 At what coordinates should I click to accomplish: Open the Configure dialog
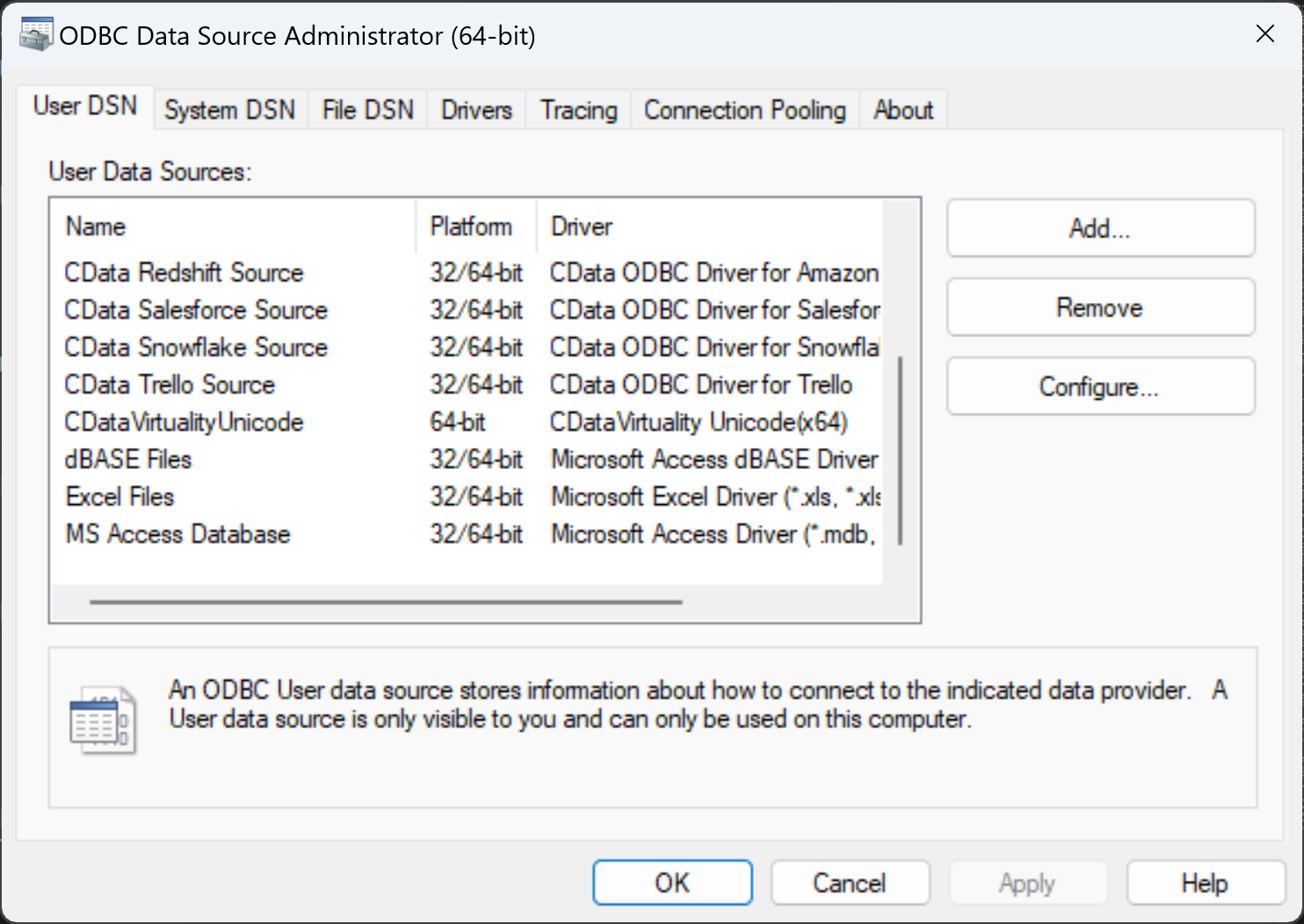tap(1099, 386)
